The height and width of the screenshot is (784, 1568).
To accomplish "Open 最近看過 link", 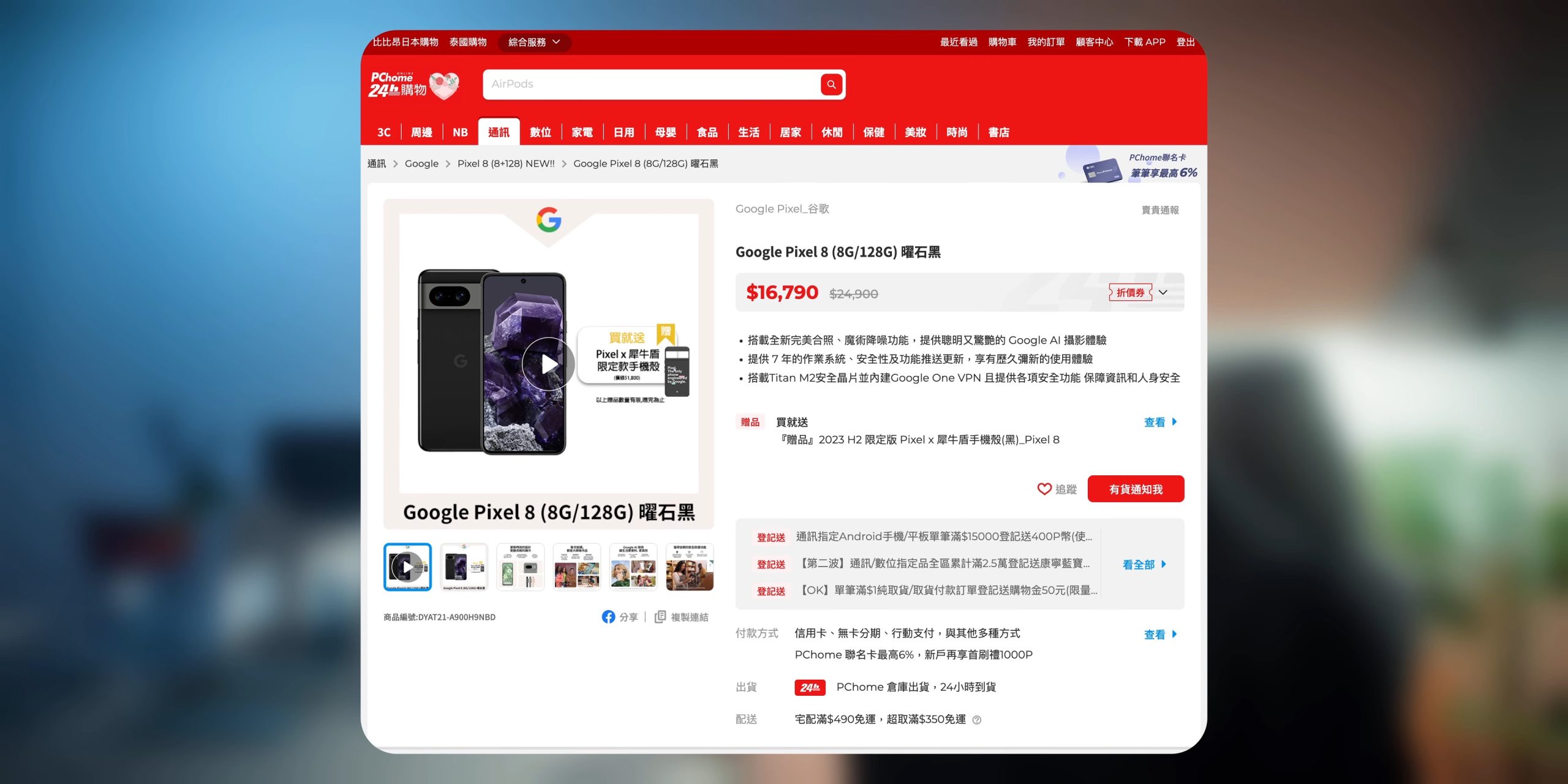I will point(959,42).
